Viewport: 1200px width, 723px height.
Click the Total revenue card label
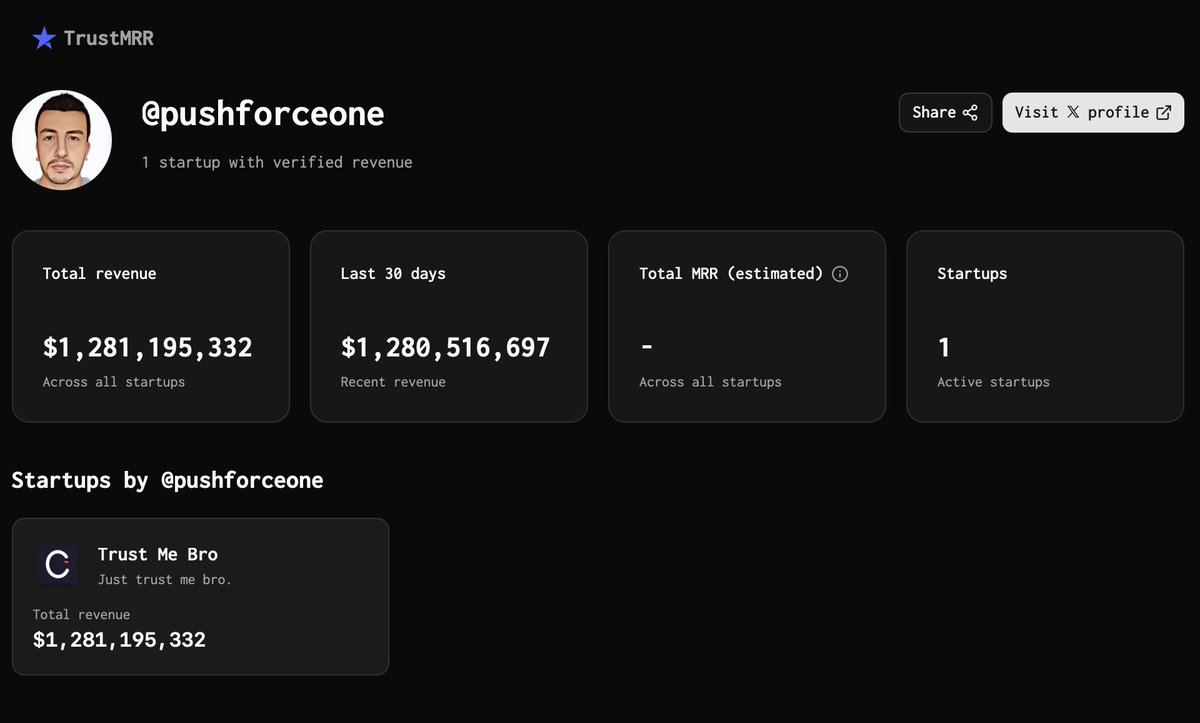(100, 273)
